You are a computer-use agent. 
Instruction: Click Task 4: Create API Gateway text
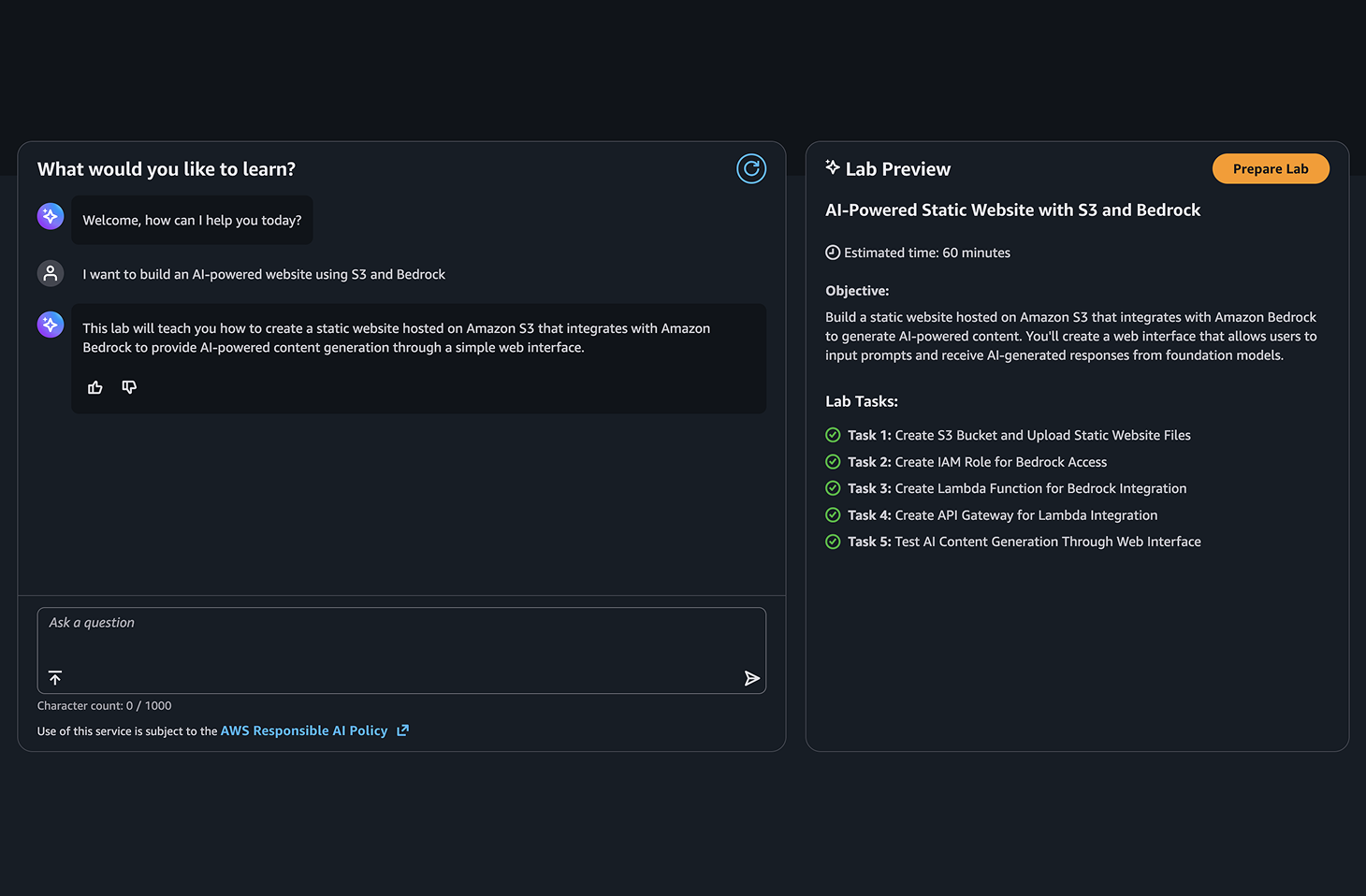(1002, 515)
